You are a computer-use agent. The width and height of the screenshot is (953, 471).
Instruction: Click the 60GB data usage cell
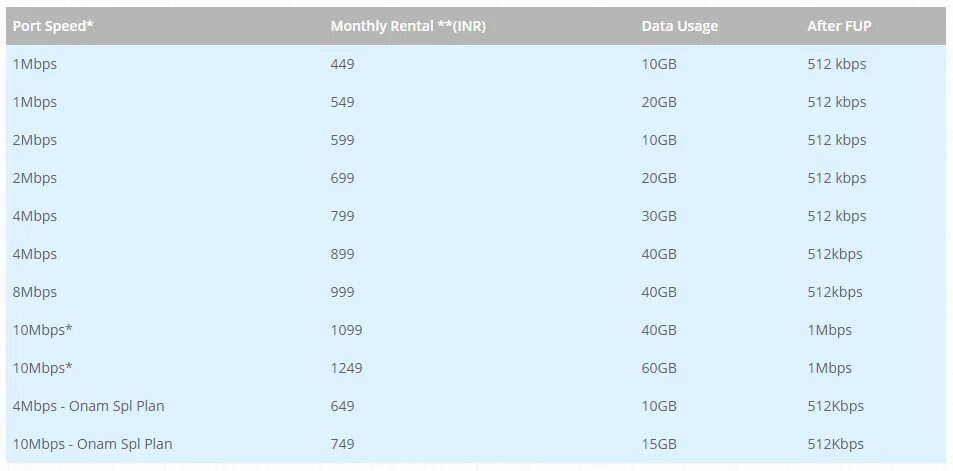point(659,368)
